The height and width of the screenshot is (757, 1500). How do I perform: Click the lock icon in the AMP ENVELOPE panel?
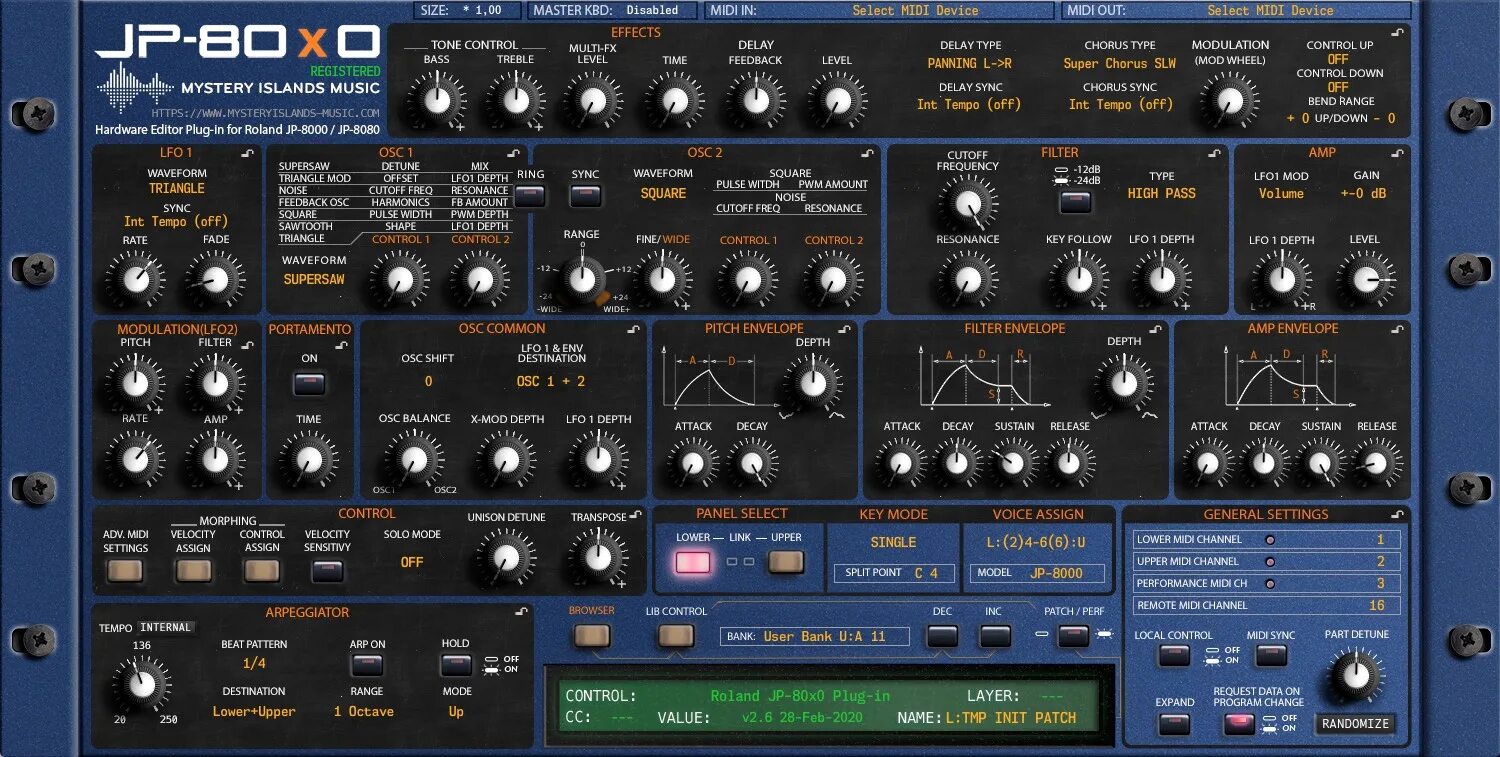point(1397,330)
